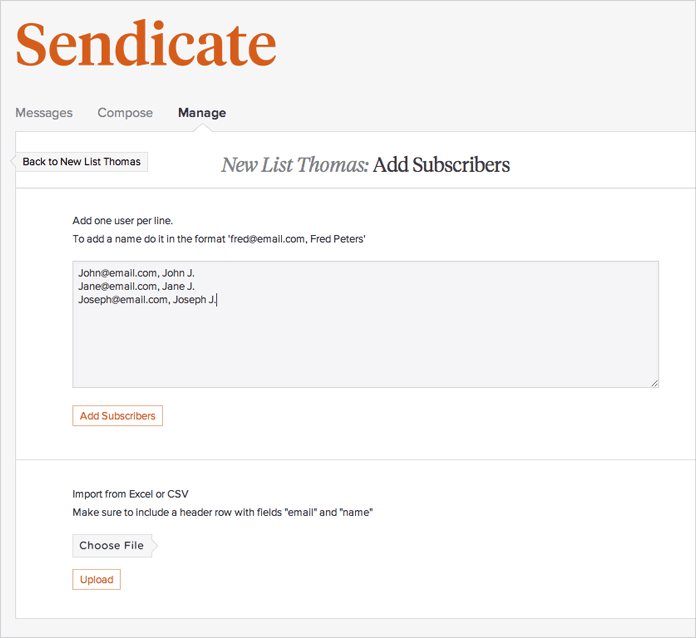696x638 pixels.
Task: Click Choose File to pick a file
Action: [x=112, y=546]
